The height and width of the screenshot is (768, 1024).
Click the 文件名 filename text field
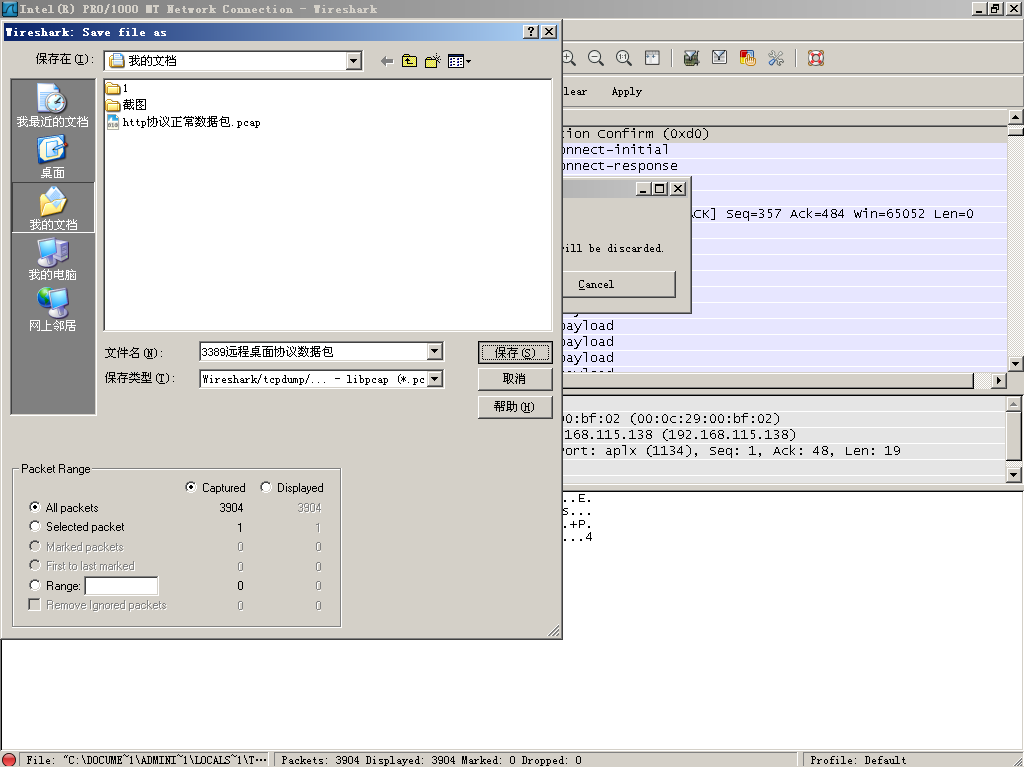click(x=314, y=351)
